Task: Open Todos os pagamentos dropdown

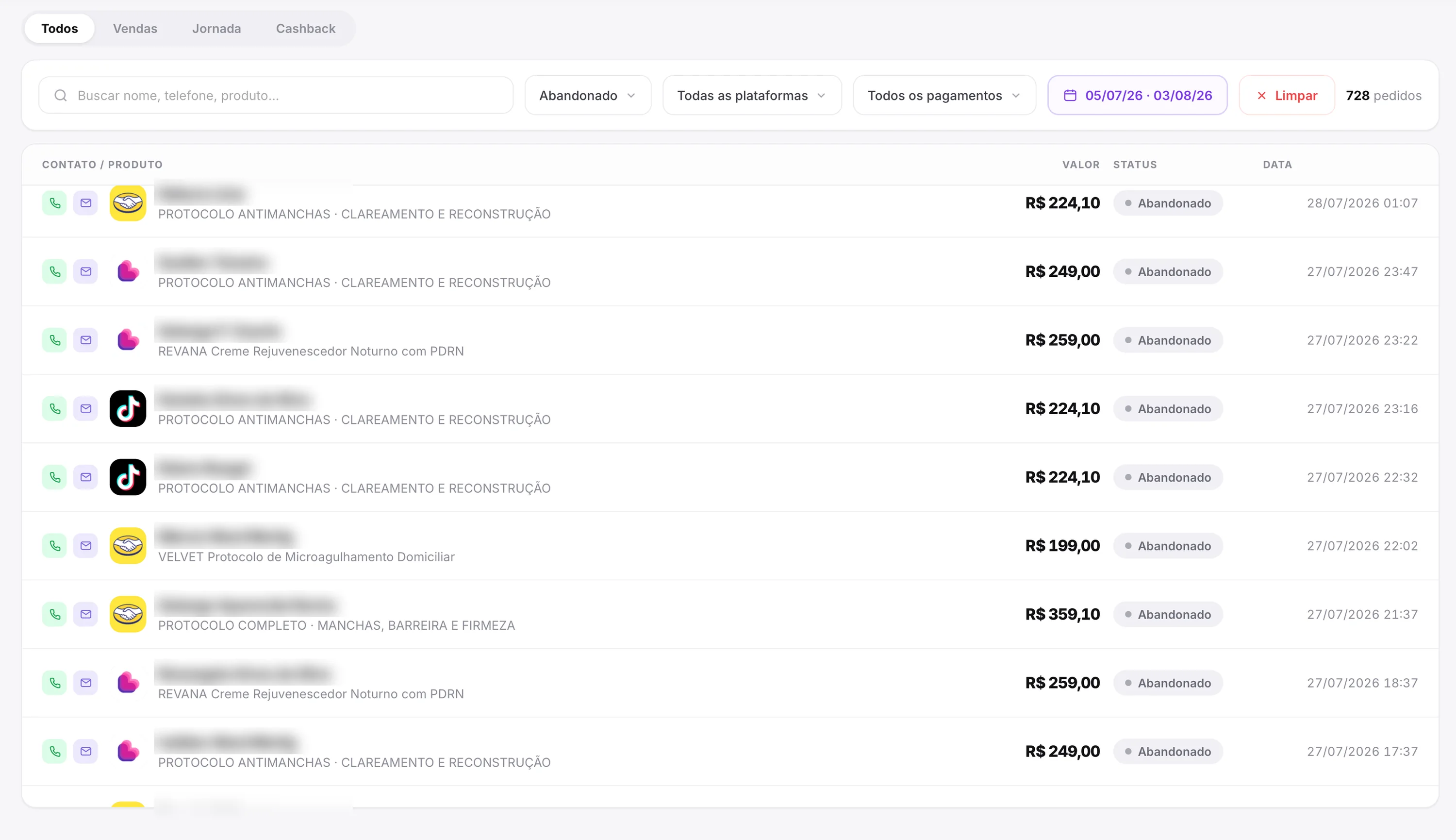Action: click(x=944, y=95)
